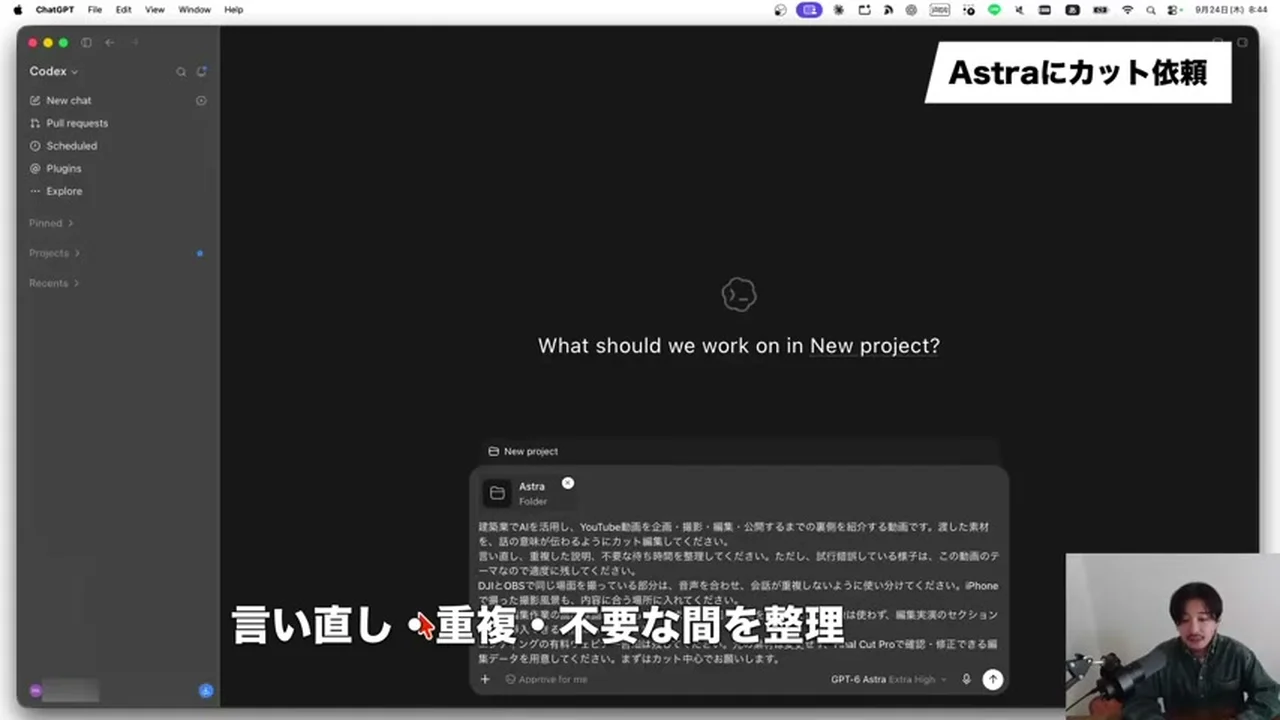Toggle the sidebar panel icon
The height and width of the screenshot is (720, 1280).
pyautogui.click(x=86, y=43)
